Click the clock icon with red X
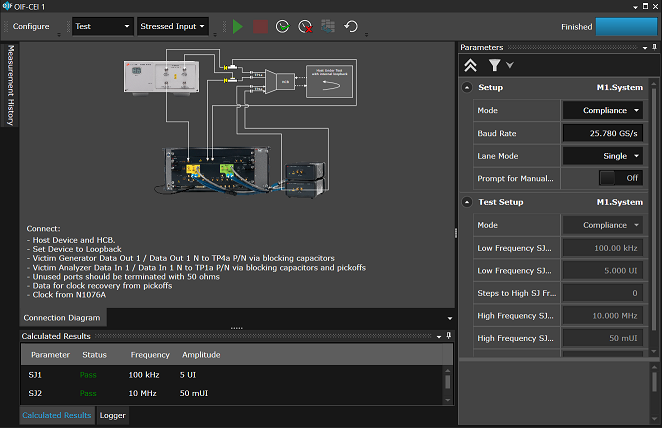 (305, 26)
